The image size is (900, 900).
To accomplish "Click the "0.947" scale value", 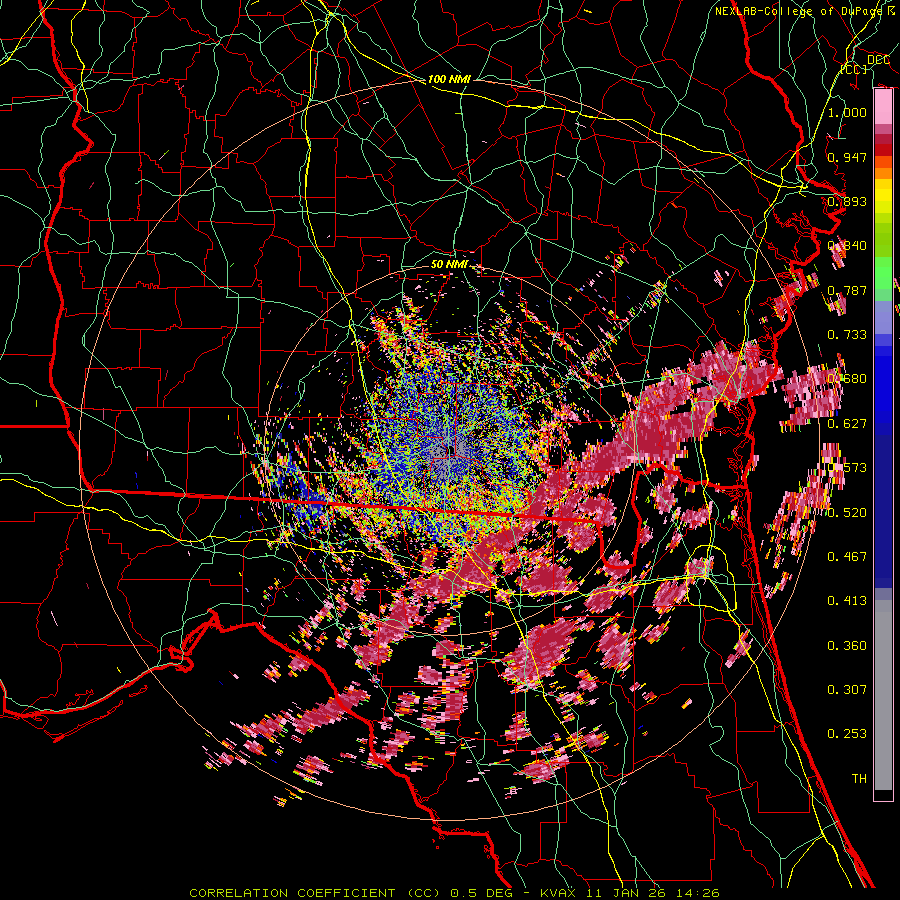I will (847, 157).
